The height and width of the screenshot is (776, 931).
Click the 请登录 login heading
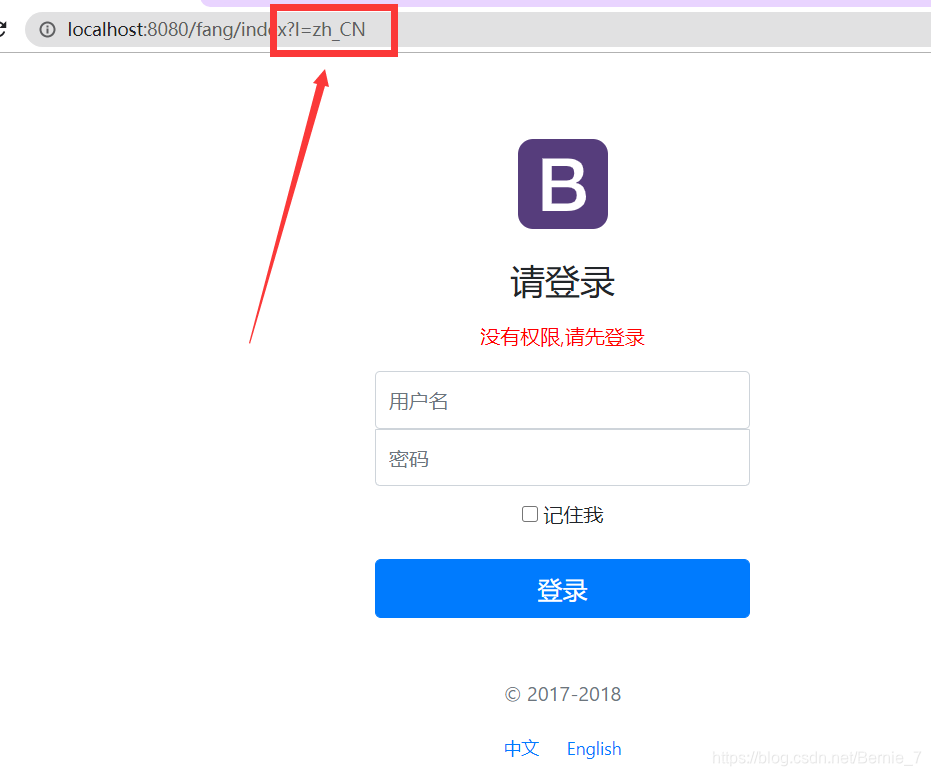(562, 283)
